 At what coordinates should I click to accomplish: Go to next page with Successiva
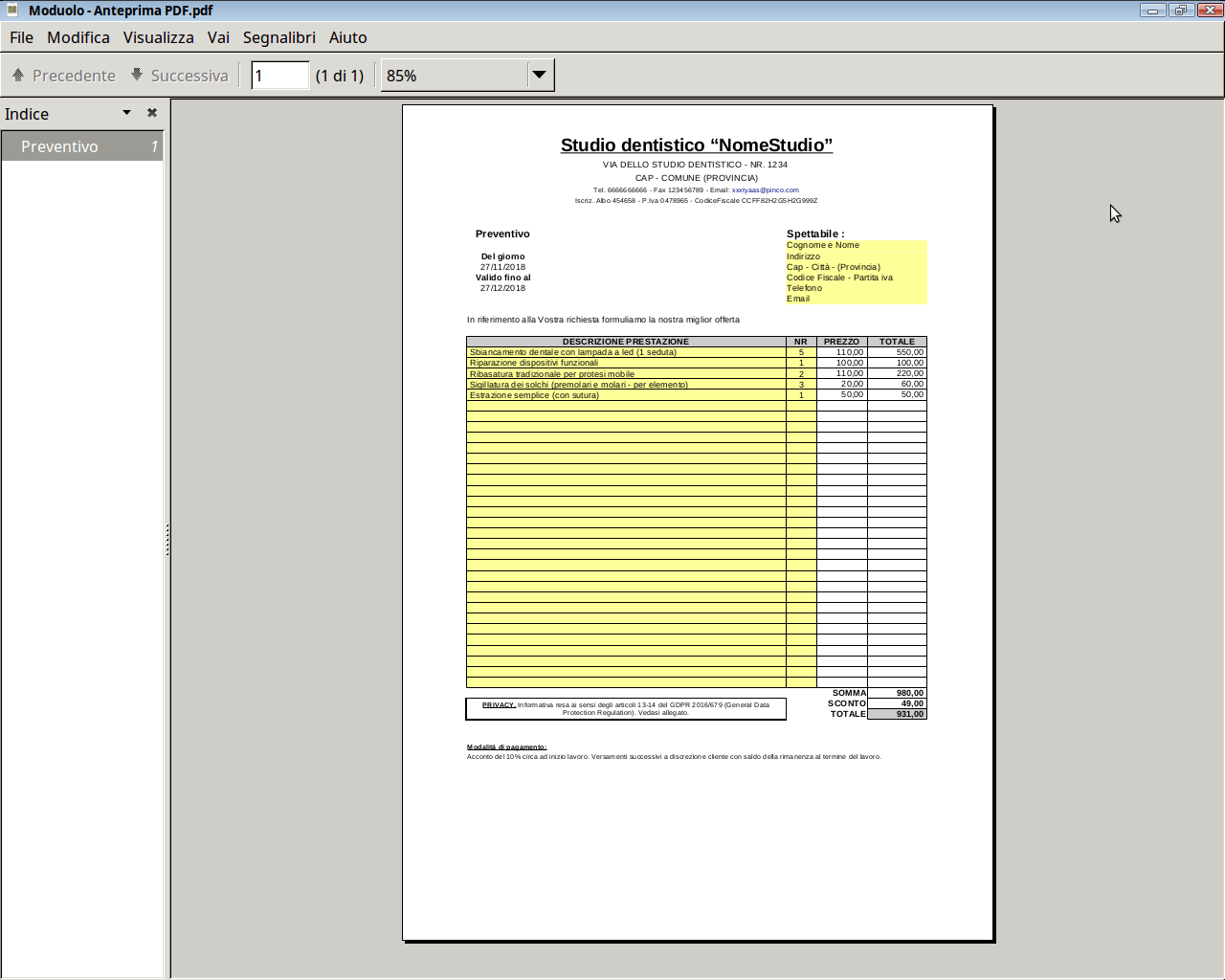(180, 76)
